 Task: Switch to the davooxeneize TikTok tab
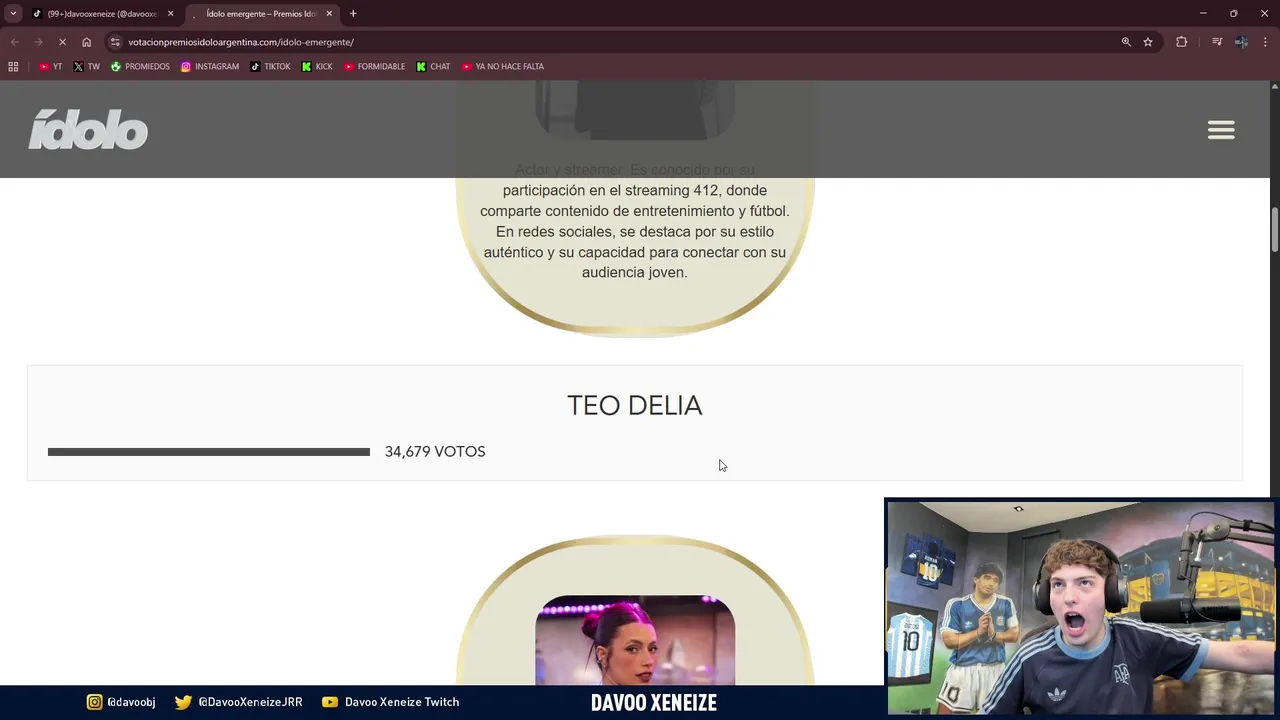102,14
